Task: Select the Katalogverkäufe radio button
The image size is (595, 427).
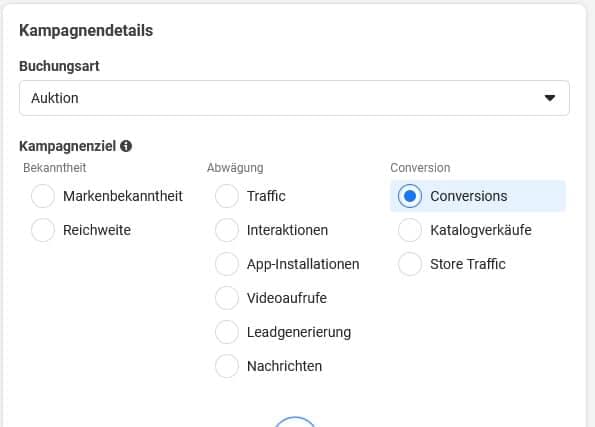Action: coord(410,230)
